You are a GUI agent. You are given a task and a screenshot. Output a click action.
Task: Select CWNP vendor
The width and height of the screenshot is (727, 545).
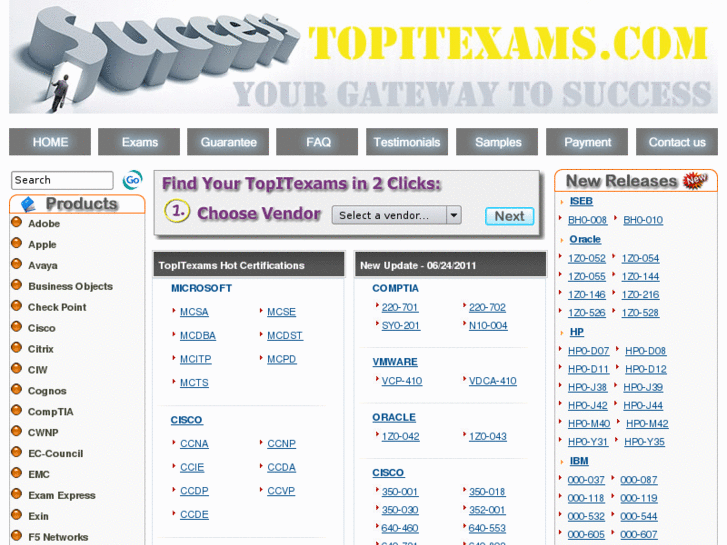(43, 432)
